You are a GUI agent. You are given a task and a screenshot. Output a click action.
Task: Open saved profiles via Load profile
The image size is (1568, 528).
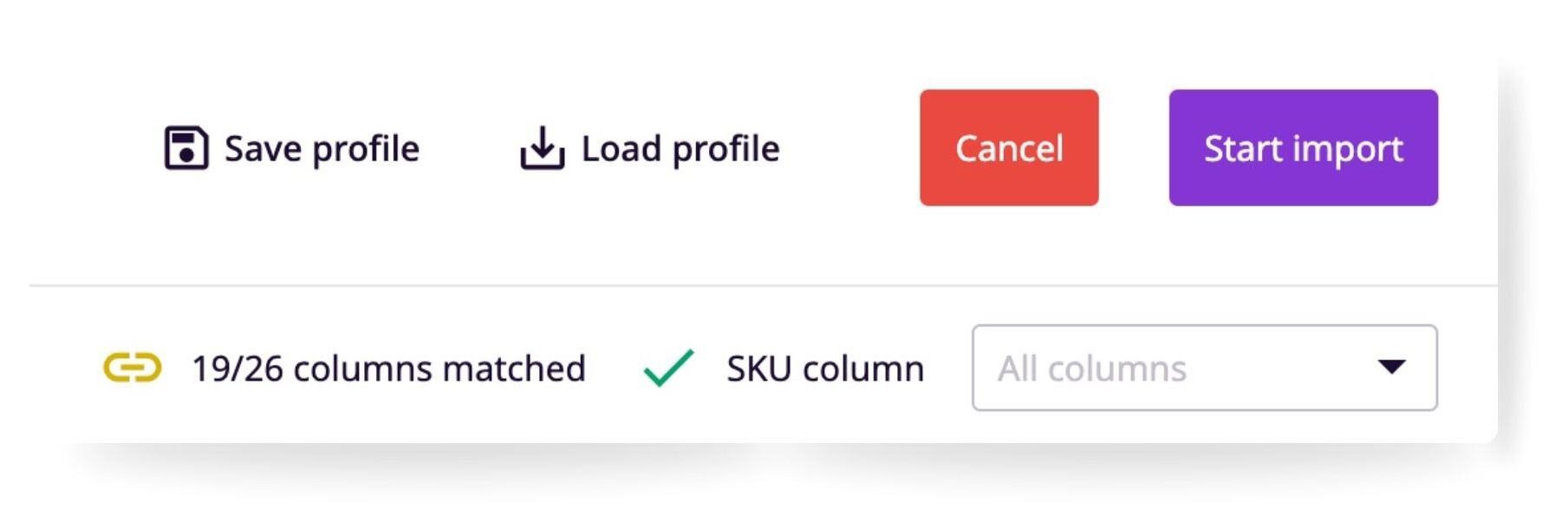pos(649,148)
